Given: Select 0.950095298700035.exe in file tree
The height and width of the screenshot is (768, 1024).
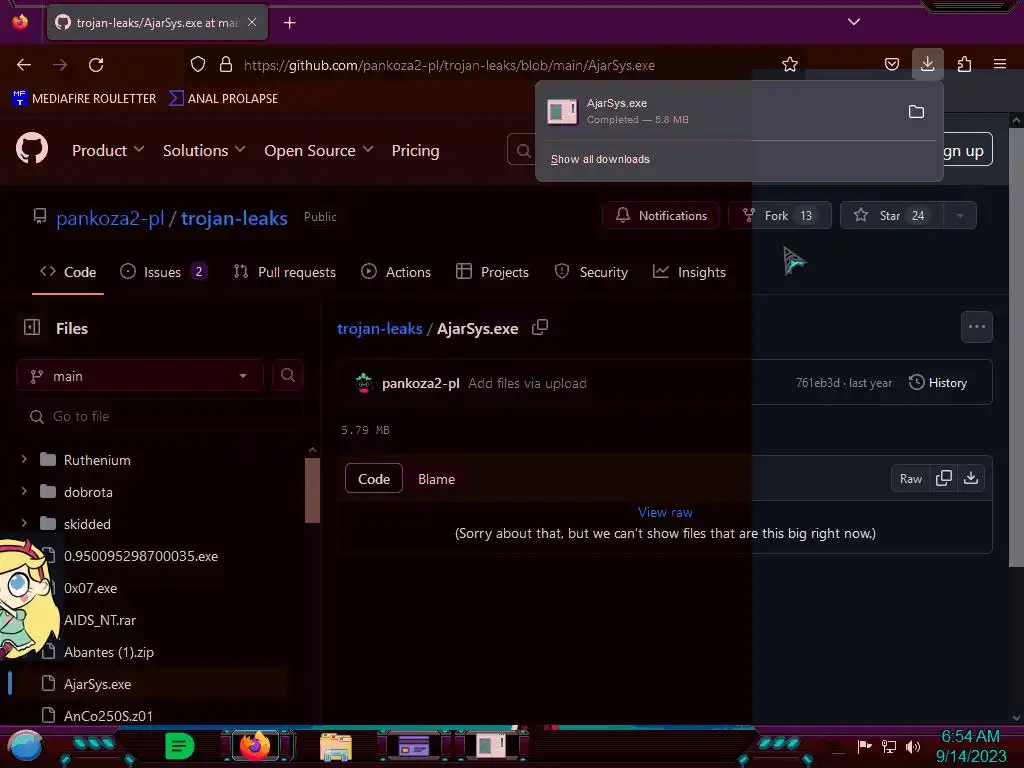Looking at the screenshot, I should tap(140, 556).
